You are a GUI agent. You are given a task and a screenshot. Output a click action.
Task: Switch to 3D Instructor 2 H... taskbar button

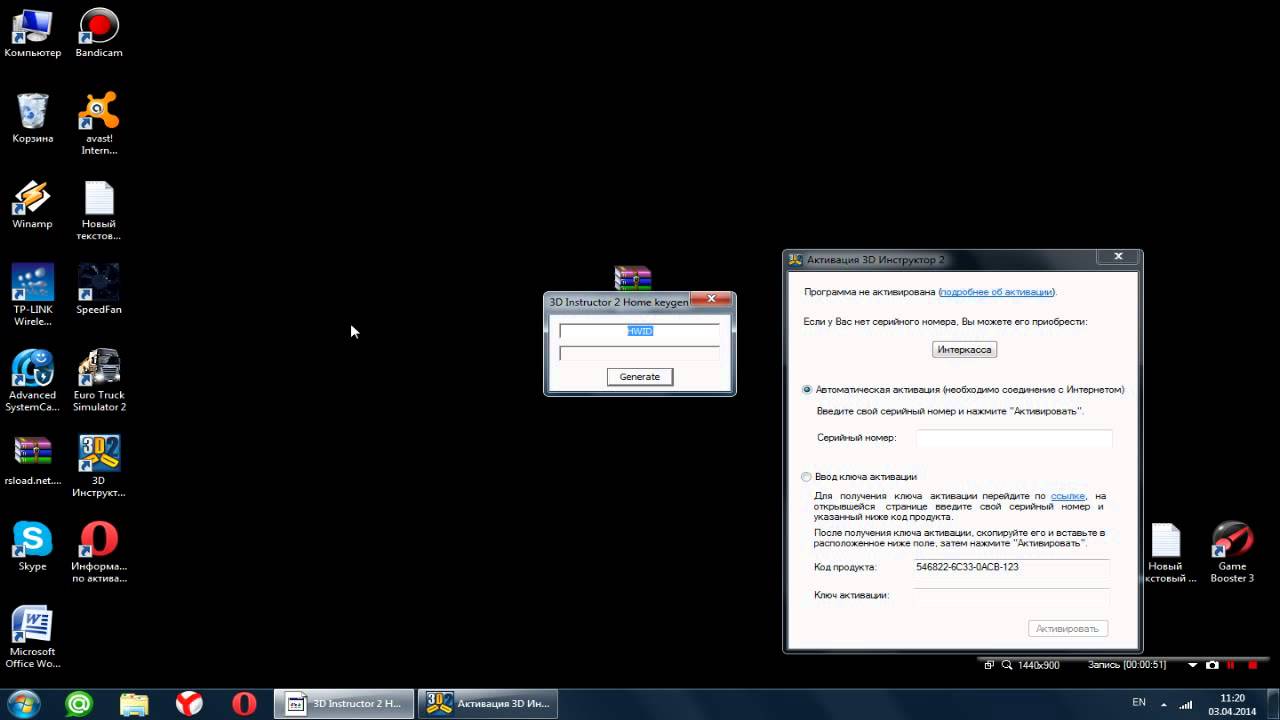coord(343,703)
